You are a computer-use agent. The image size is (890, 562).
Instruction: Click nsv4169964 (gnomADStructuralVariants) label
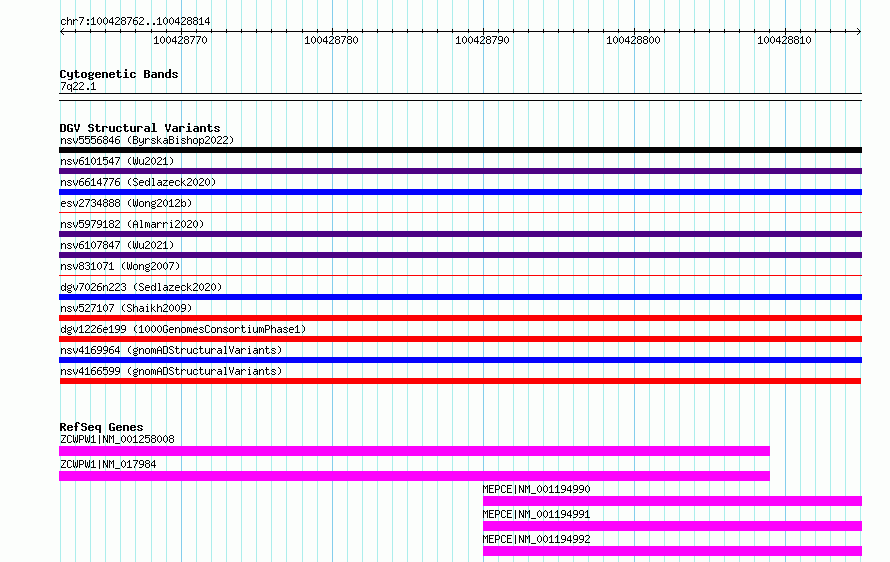pos(171,350)
